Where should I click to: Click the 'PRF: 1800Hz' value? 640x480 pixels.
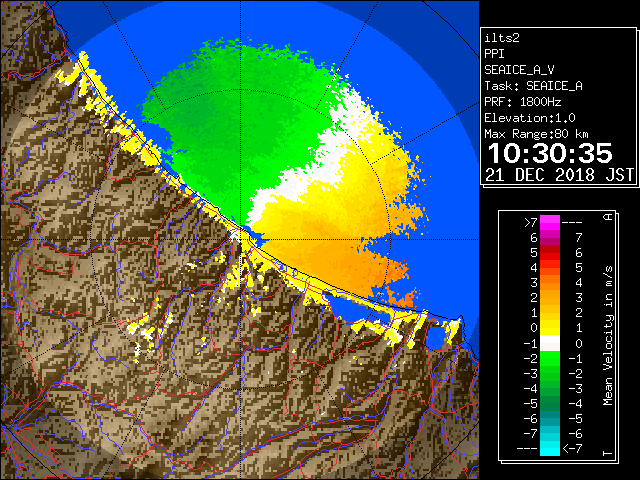pyautogui.click(x=523, y=102)
